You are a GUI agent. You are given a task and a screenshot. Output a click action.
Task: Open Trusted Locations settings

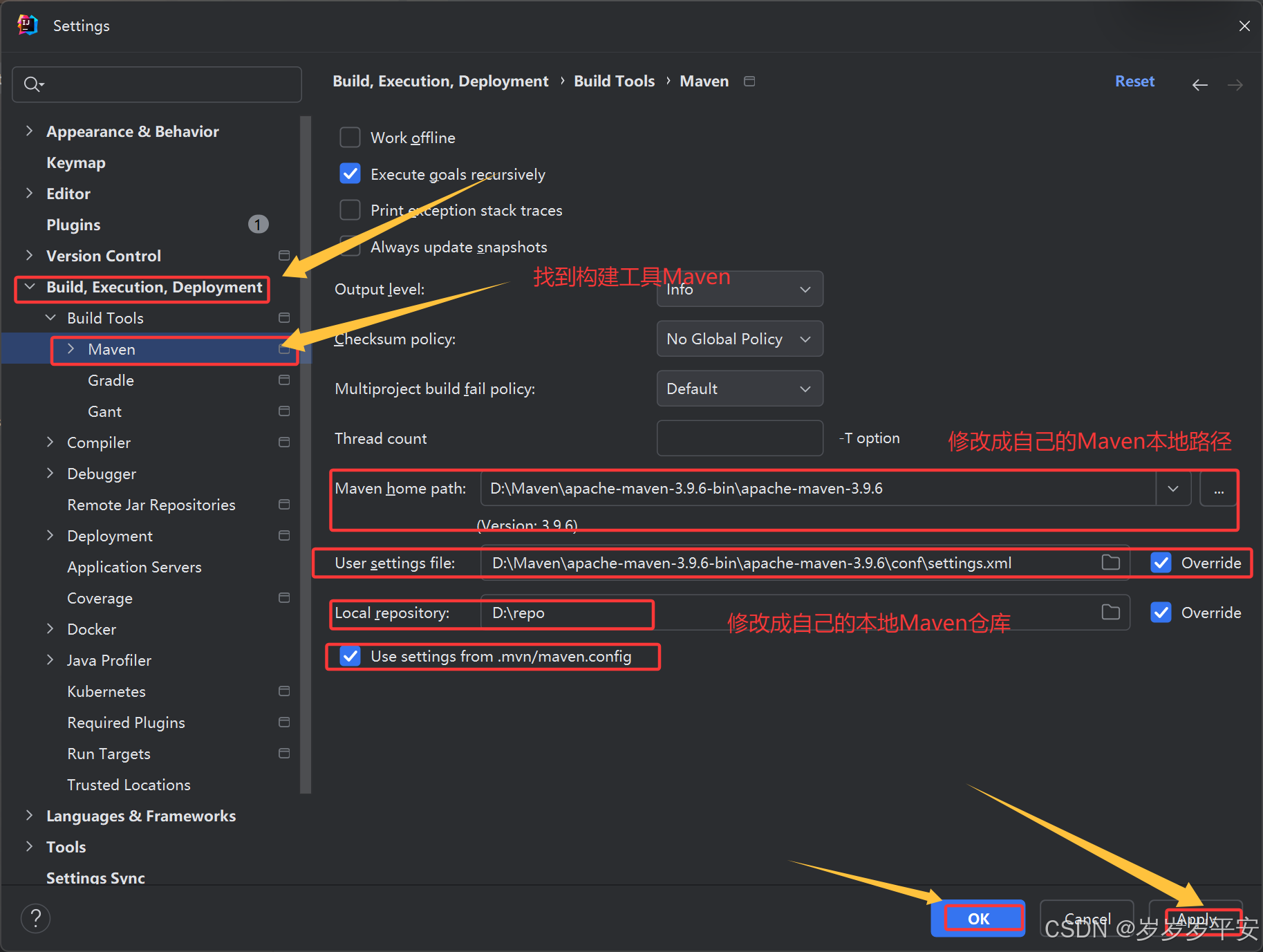pos(129,785)
